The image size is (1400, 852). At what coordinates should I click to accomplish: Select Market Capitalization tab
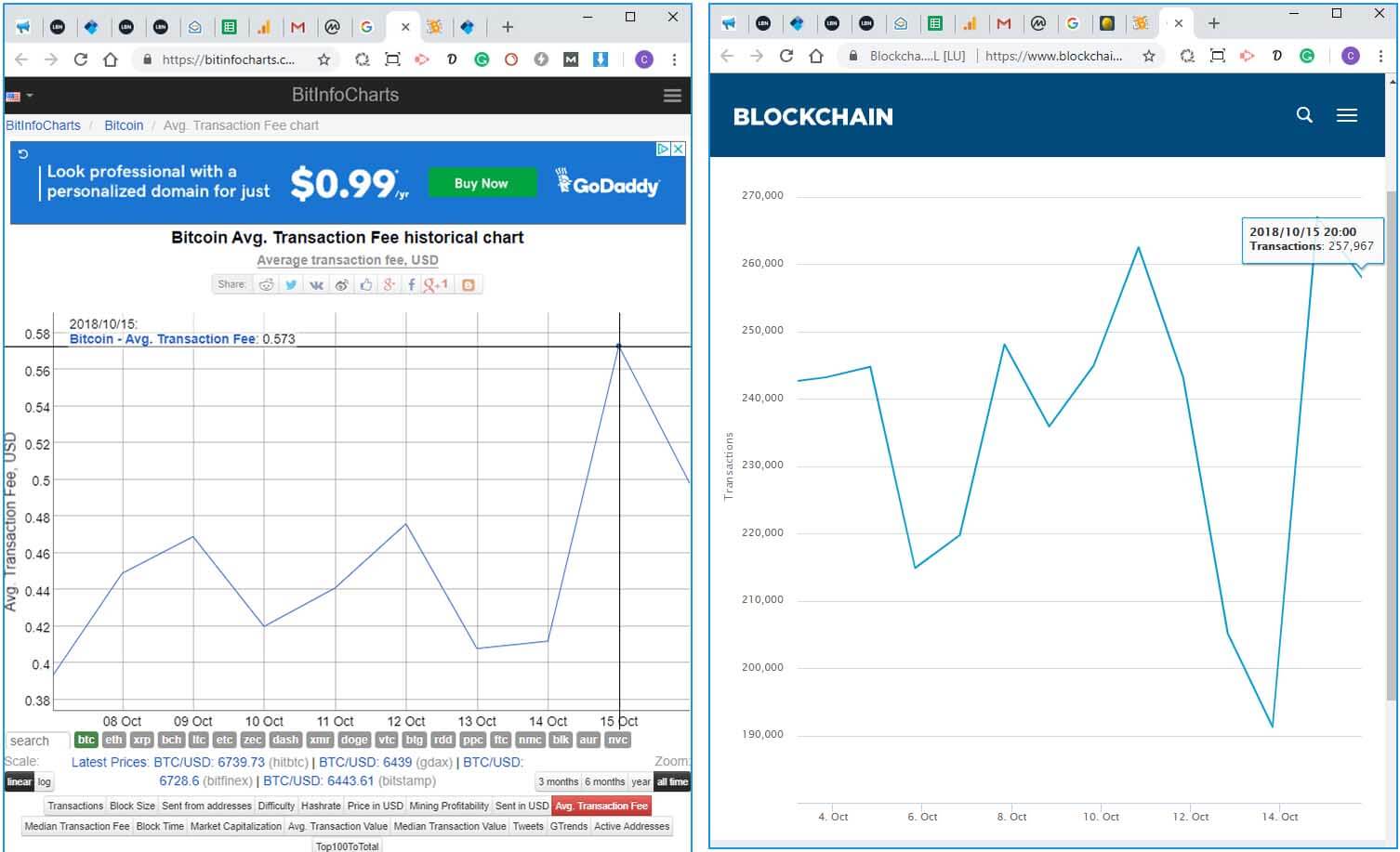[236, 827]
